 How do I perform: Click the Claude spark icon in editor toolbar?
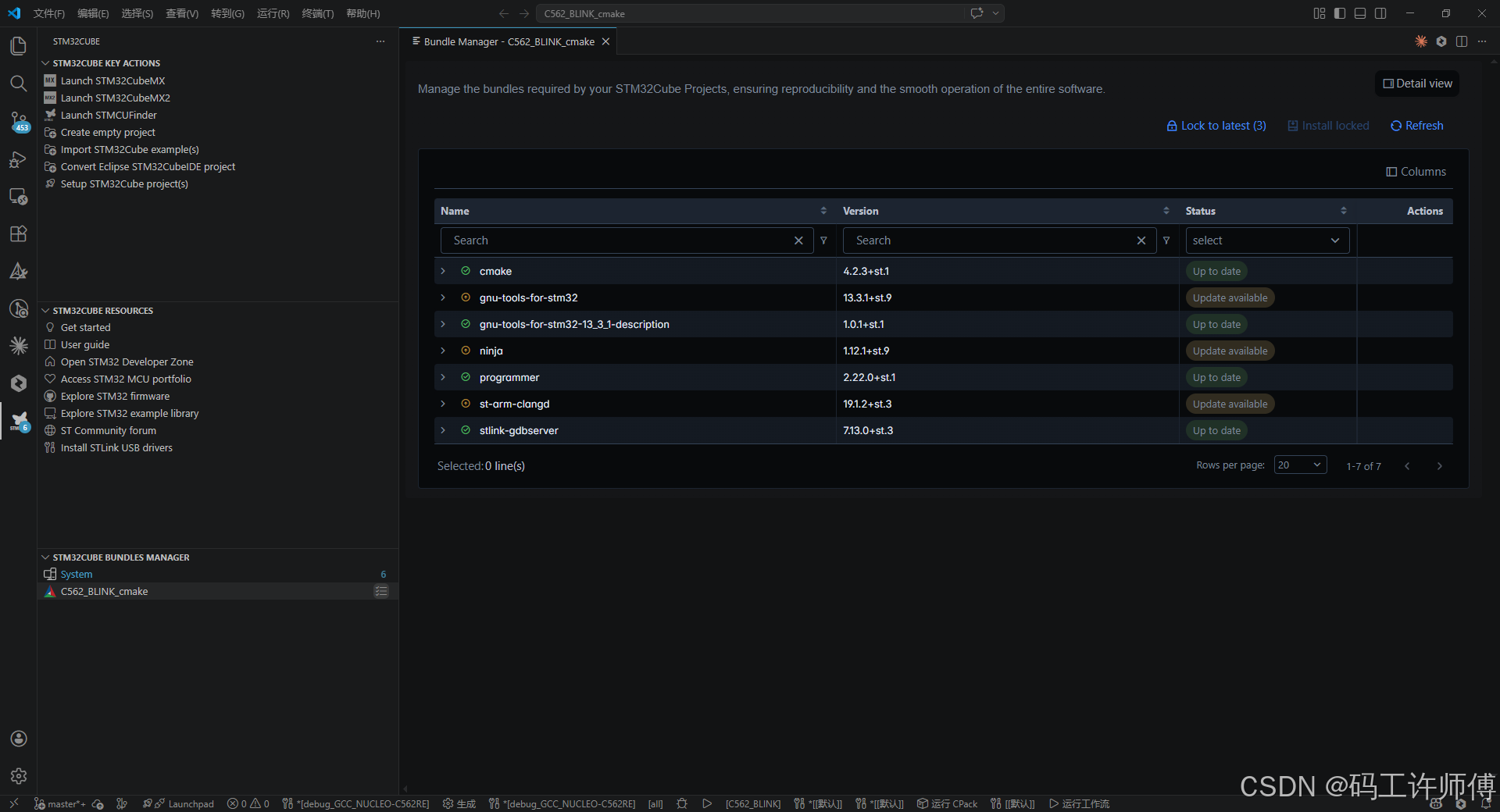[1421, 41]
